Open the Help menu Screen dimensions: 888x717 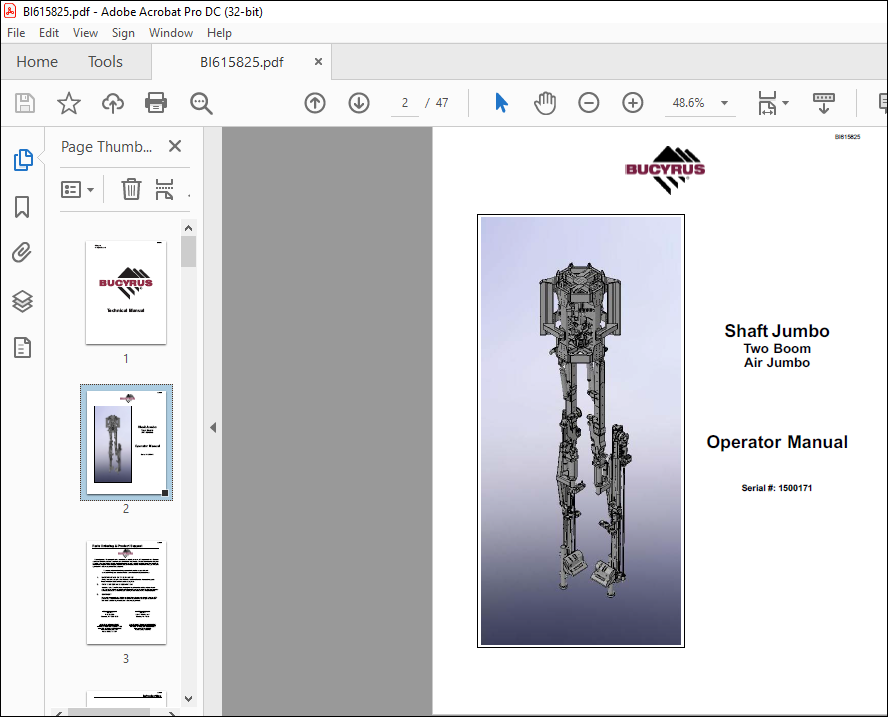coord(219,33)
